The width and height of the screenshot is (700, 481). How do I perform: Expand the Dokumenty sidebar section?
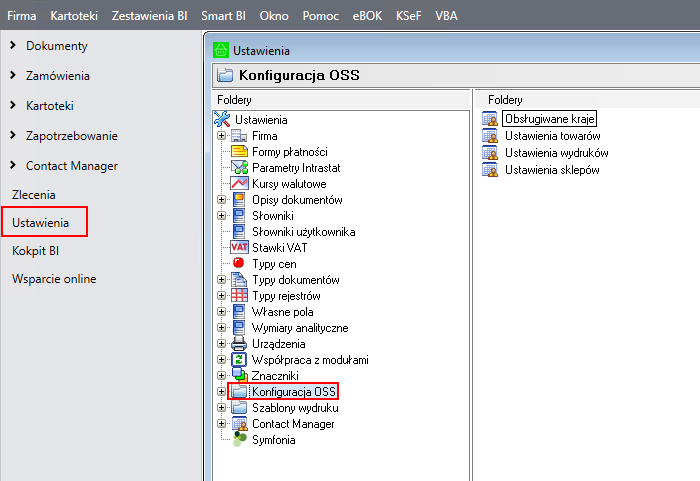[13, 46]
